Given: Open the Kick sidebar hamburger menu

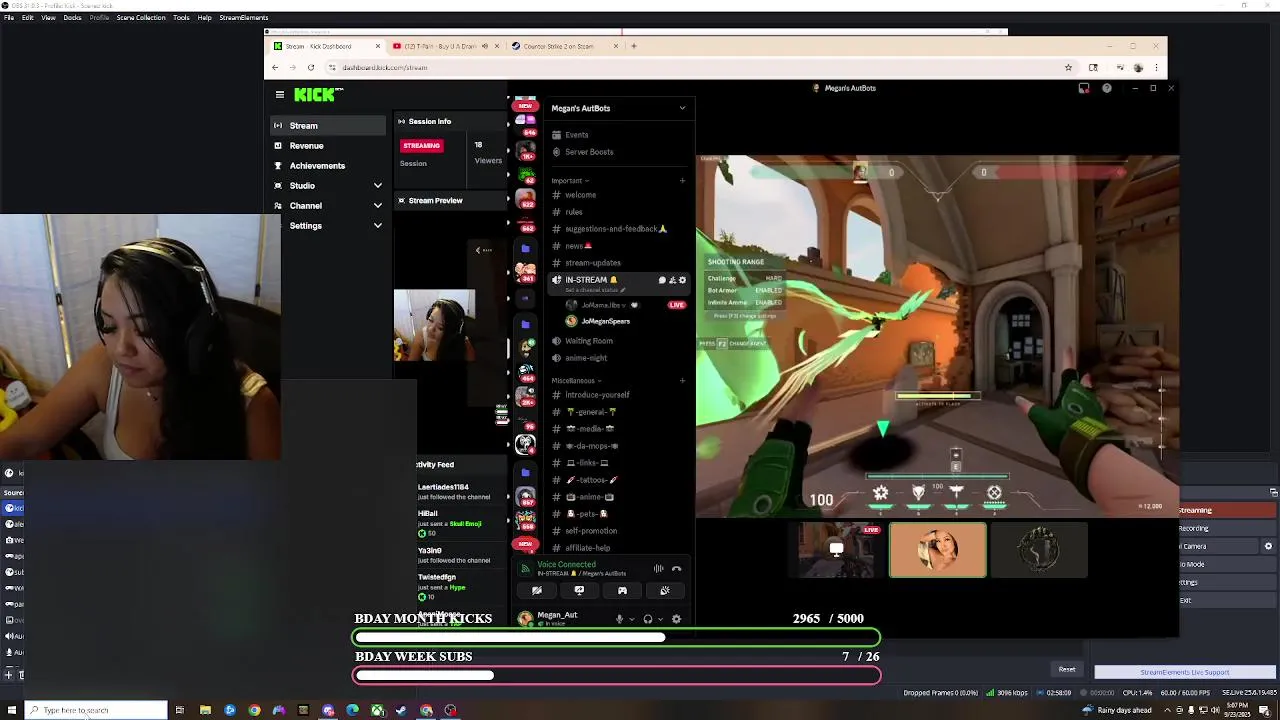Looking at the screenshot, I should (280, 94).
